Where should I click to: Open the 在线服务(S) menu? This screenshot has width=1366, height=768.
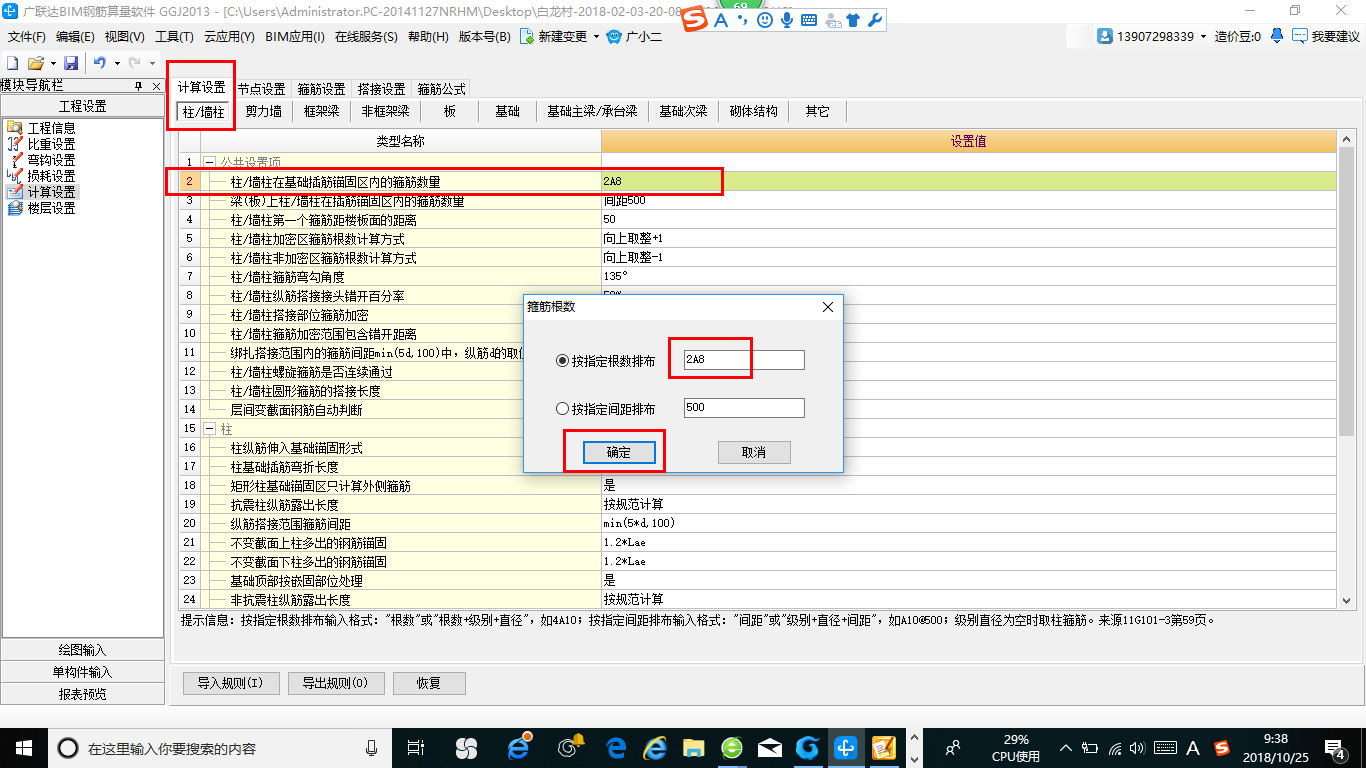click(366, 37)
